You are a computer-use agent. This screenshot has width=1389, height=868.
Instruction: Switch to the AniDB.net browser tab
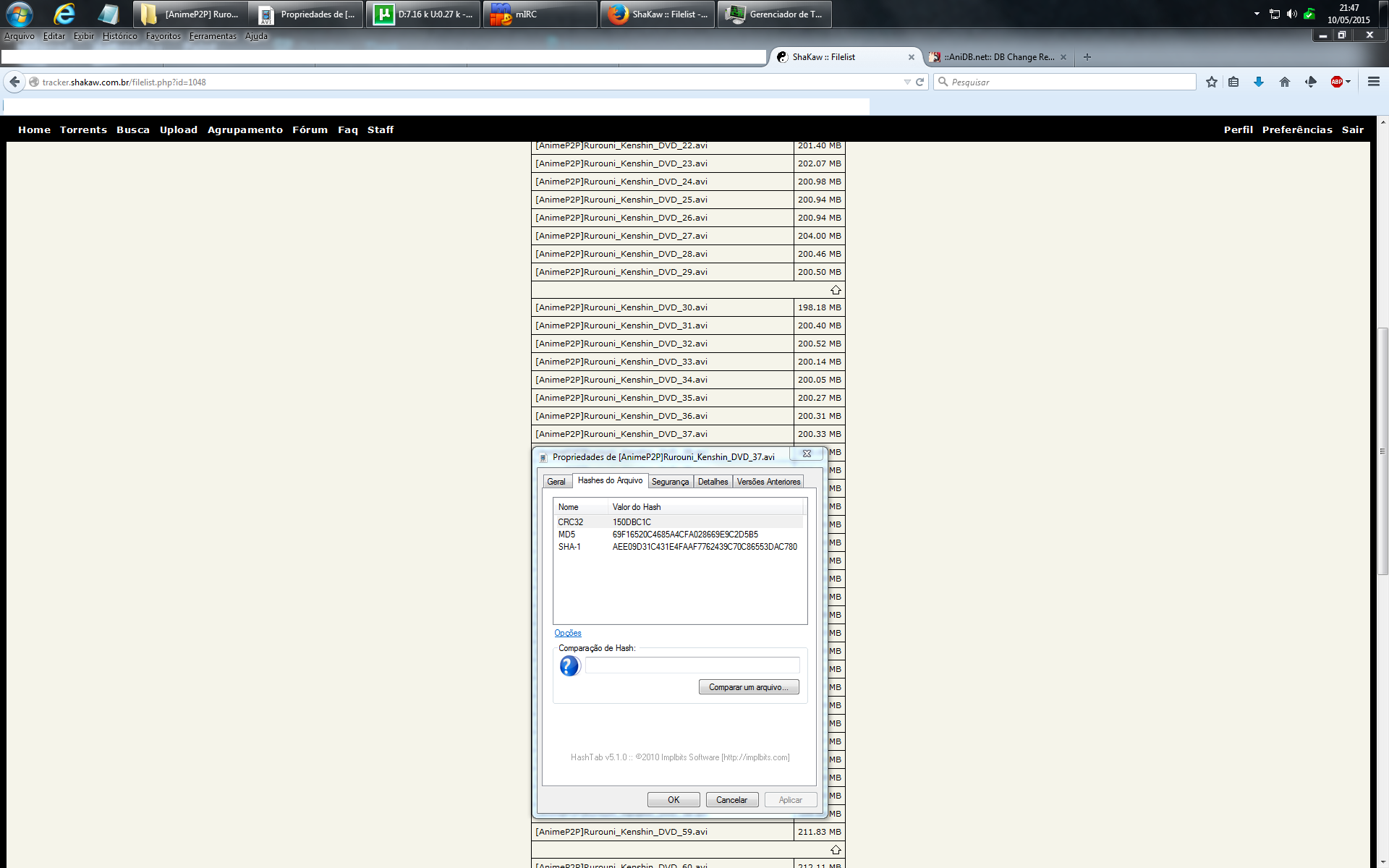click(998, 57)
